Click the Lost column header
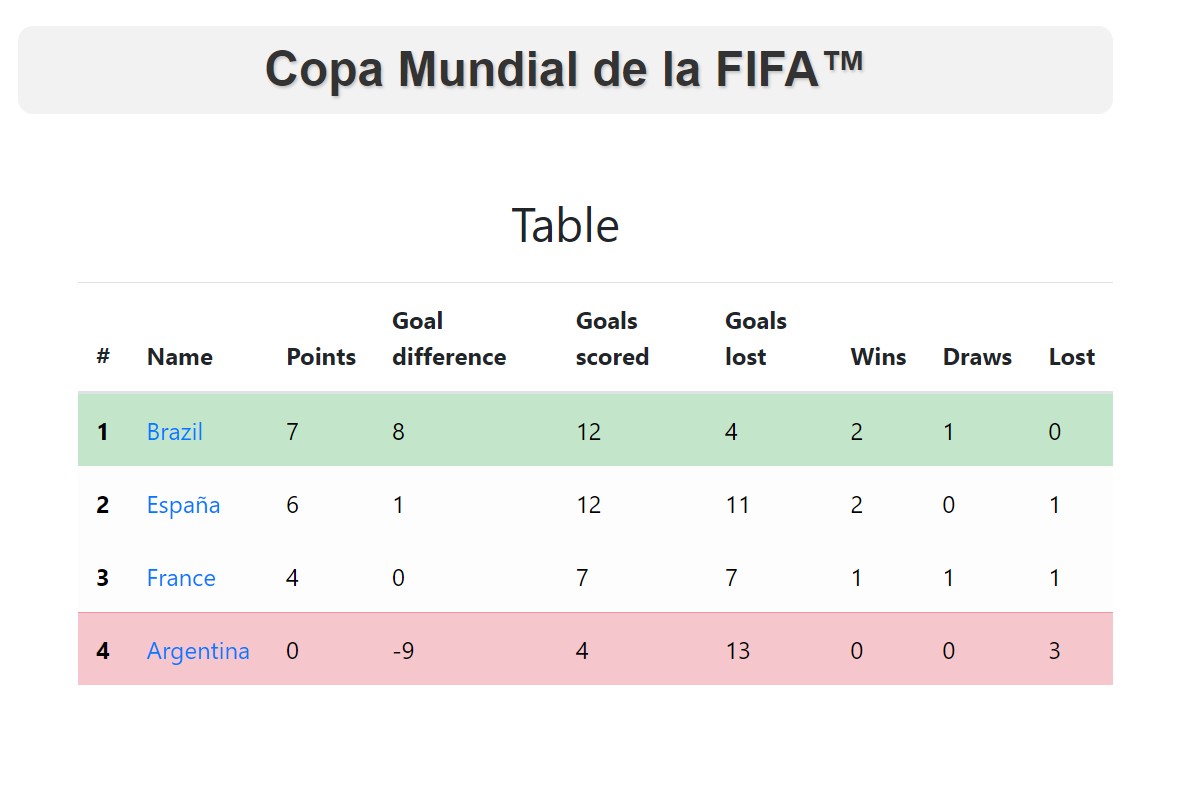1198x792 pixels. click(1071, 357)
